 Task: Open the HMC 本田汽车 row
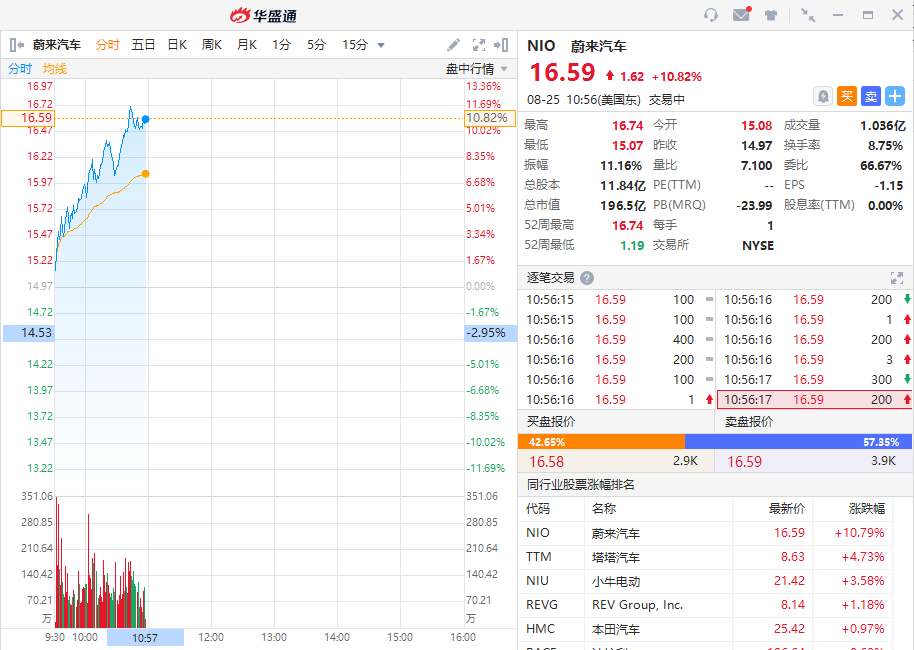pos(705,628)
